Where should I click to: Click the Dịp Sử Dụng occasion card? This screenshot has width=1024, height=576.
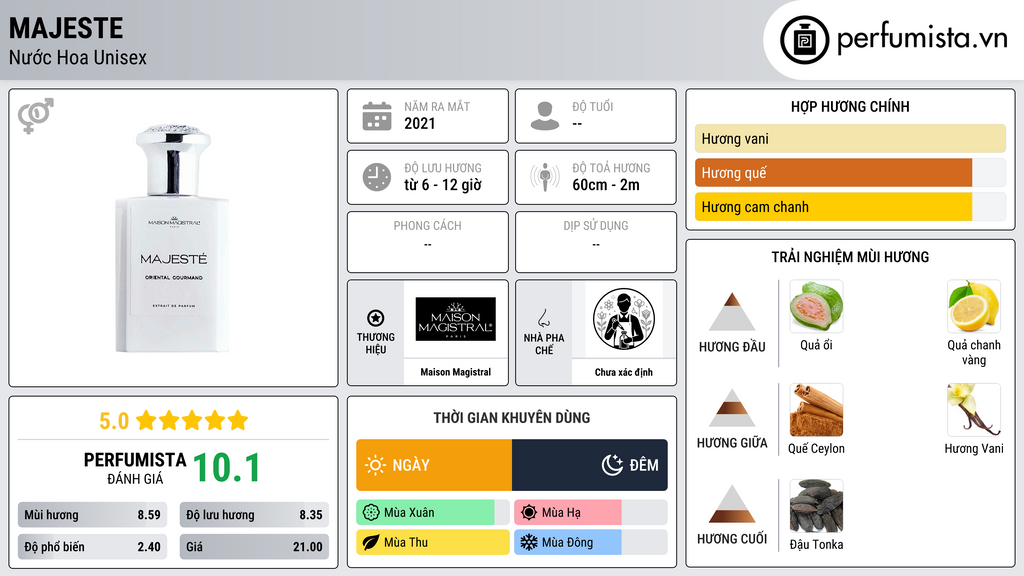point(596,242)
